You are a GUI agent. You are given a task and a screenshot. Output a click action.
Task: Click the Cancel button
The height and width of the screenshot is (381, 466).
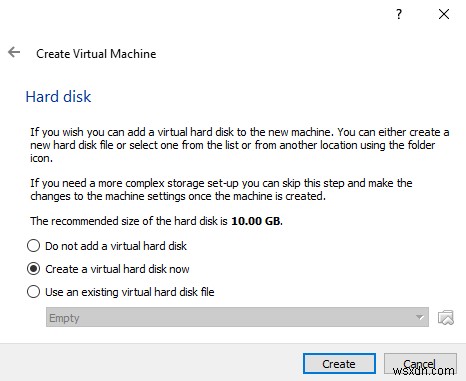click(x=420, y=364)
